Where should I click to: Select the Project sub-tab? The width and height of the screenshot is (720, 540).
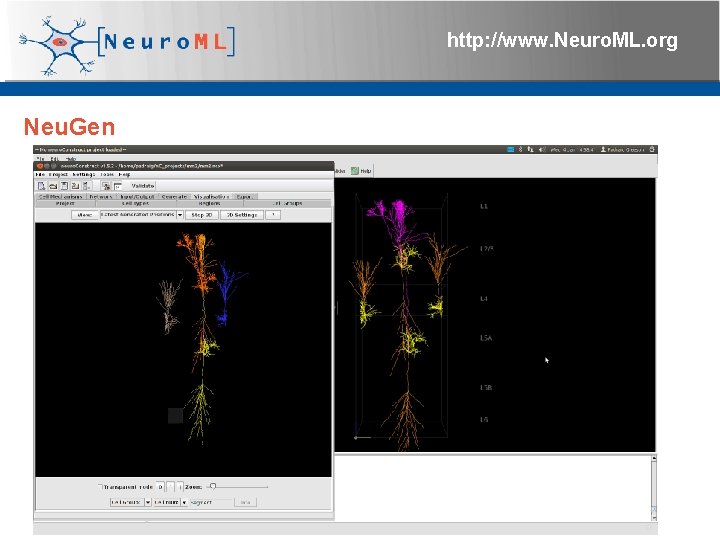[x=65, y=203]
